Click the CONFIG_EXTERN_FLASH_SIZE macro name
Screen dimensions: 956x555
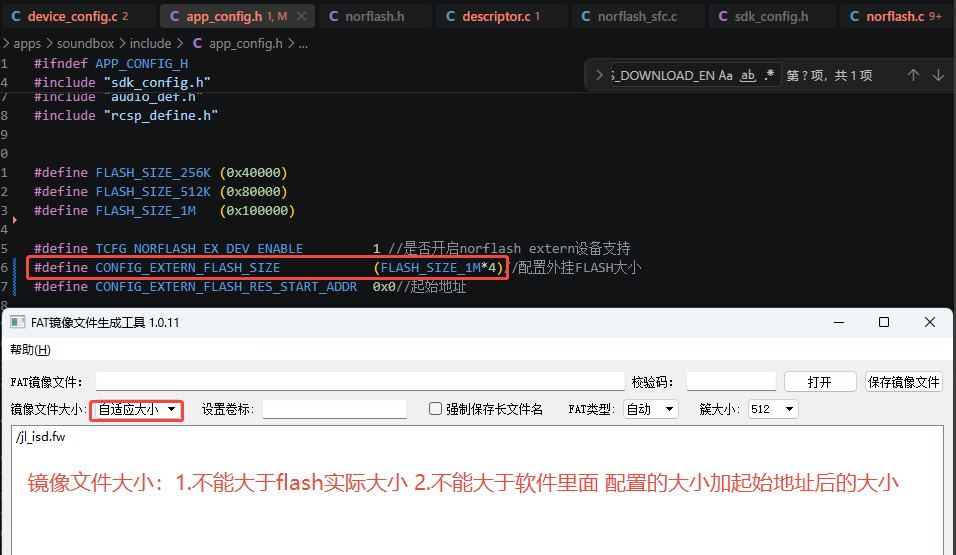[x=187, y=268]
